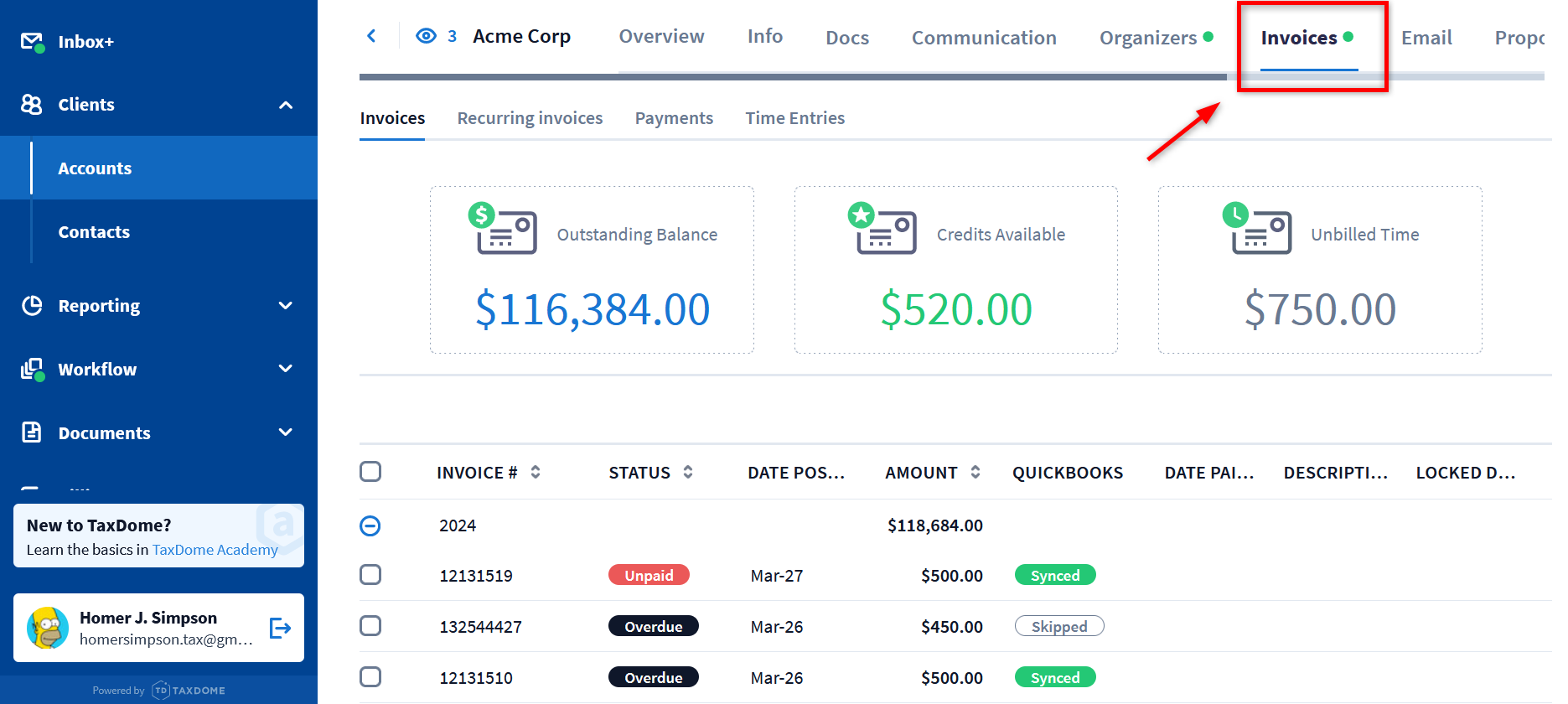
Task: Open invoice number 12131519
Action: pos(476,576)
